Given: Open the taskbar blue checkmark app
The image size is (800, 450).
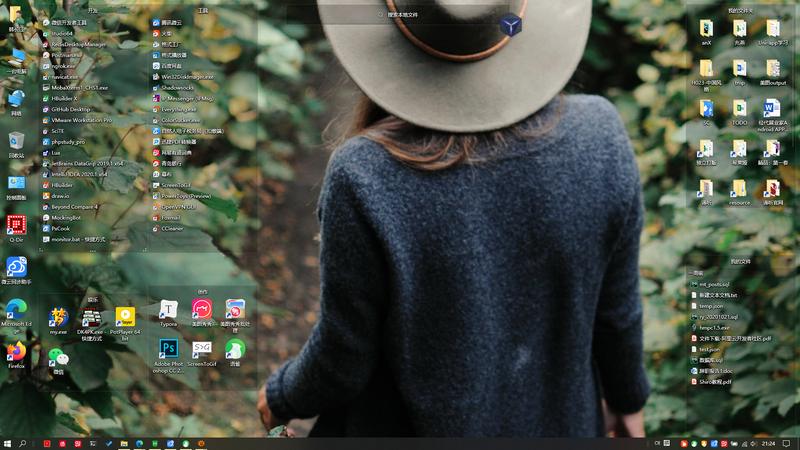Looking at the screenshot, I should click(x=109, y=444).
